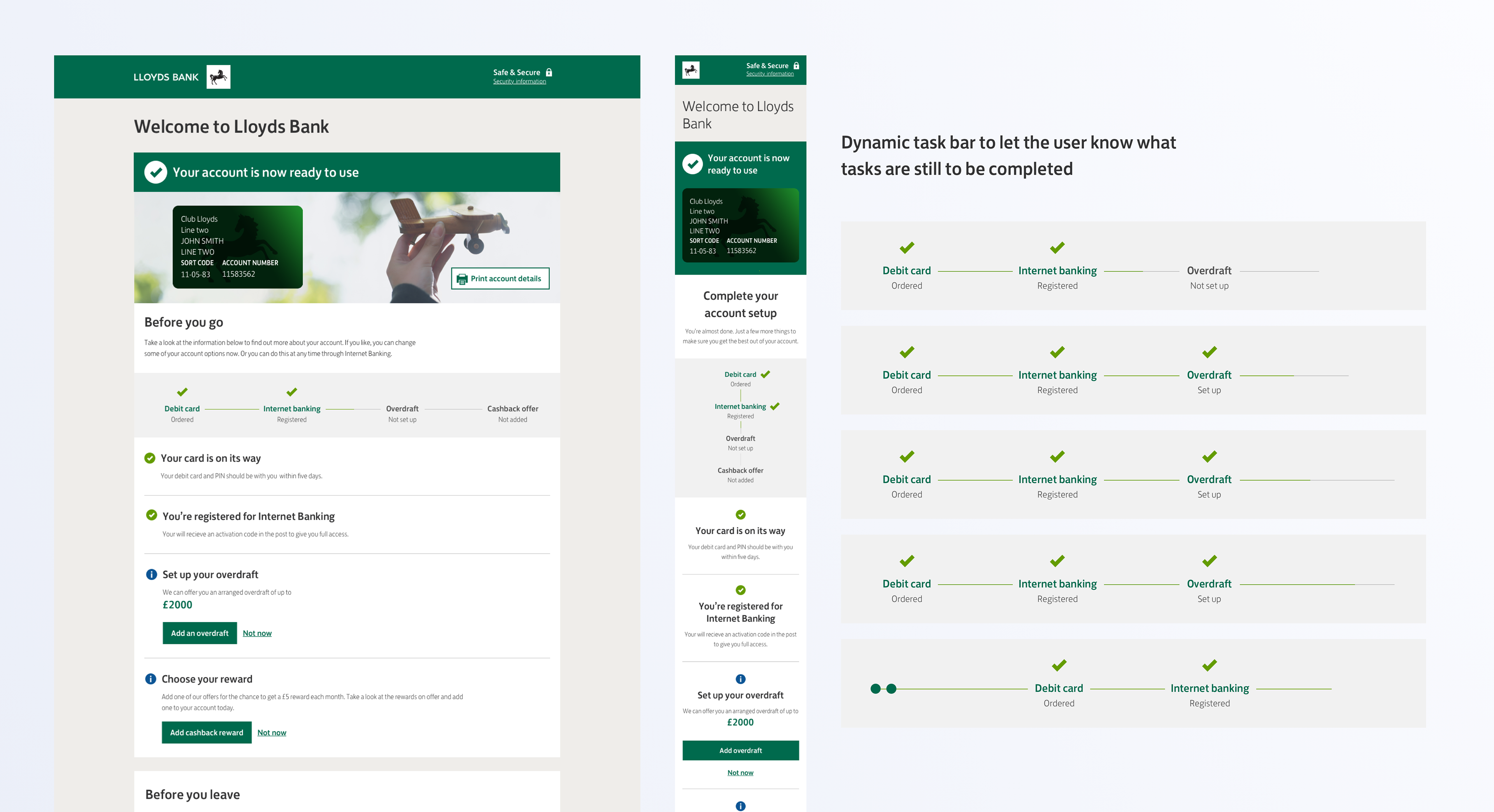Select Internet banking step in desktop task bar
The height and width of the screenshot is (812, 1494).
tap(292, 414)
